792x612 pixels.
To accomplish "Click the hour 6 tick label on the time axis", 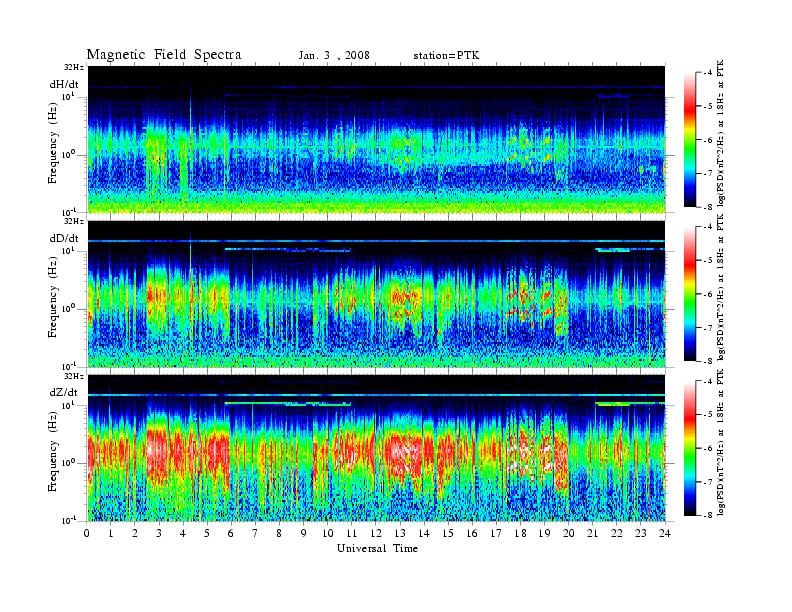I will pos(231,533).
